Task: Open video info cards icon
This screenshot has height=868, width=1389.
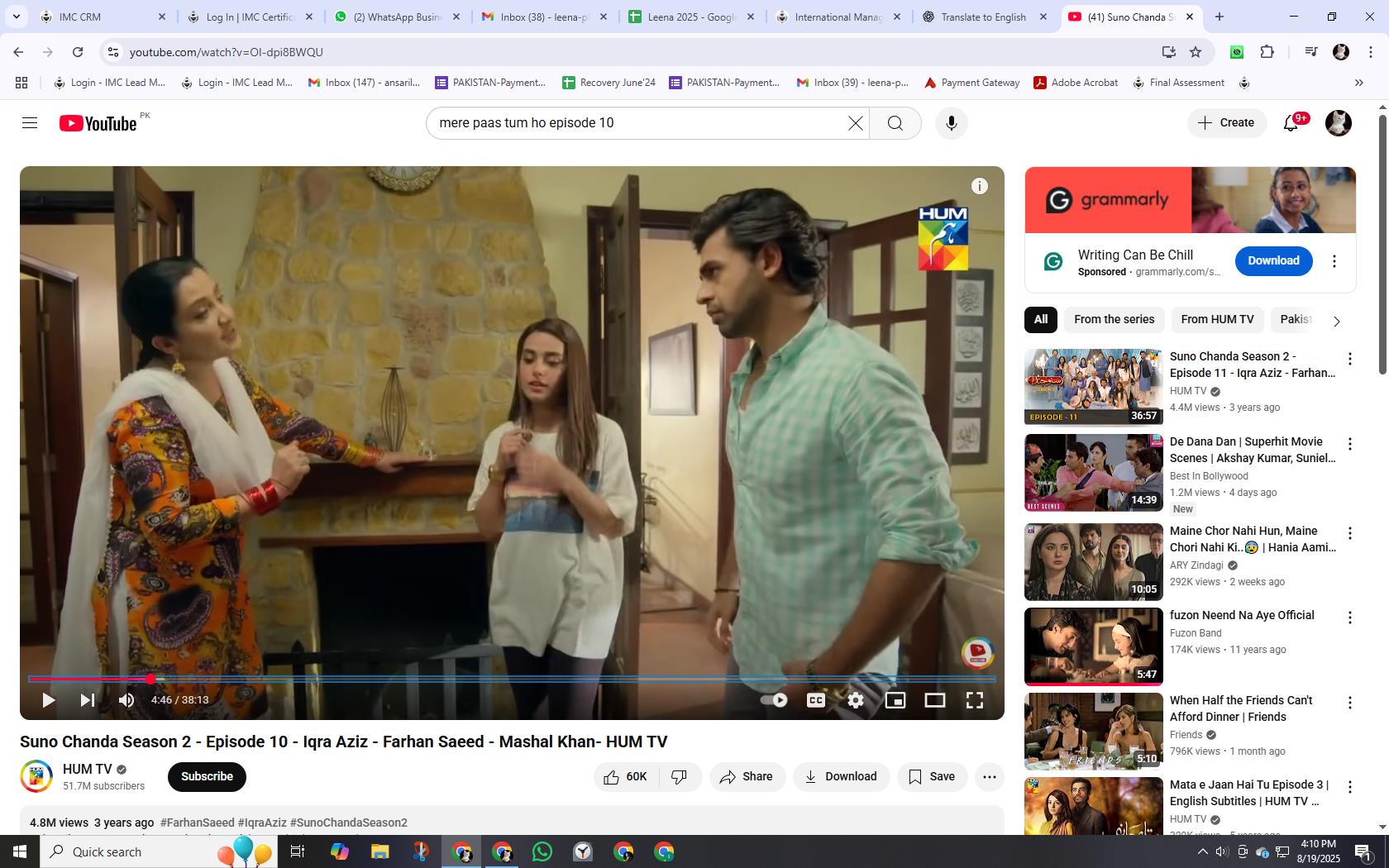Action: coord(980,186)
